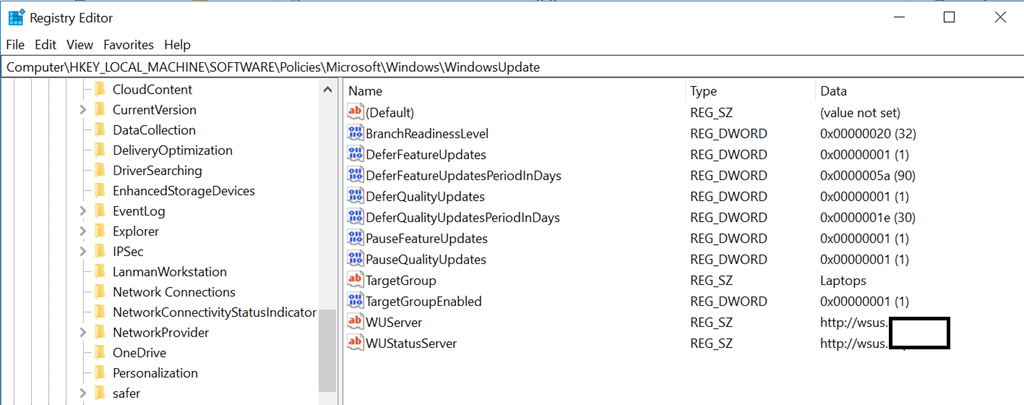The width and height of the screenshot is (1024, 405).
Task: Click the DWORD icon beside DeferQualityUpdatesPeriodInDays
Action: 355,217
